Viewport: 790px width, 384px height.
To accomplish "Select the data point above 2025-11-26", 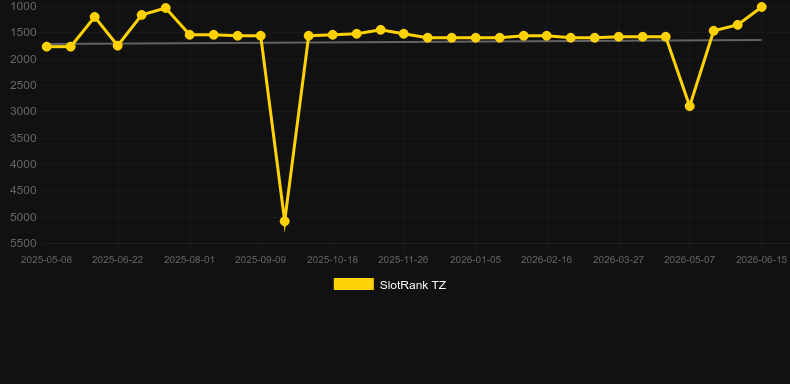I will [x=404, y=34].
